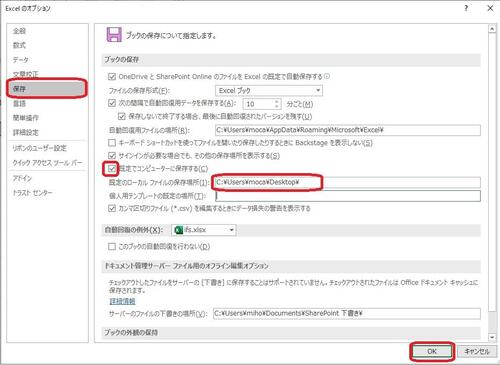Toggle show other save locations checkbox
Viewport: 500px width, 365px height.
[x=112, y=155]
